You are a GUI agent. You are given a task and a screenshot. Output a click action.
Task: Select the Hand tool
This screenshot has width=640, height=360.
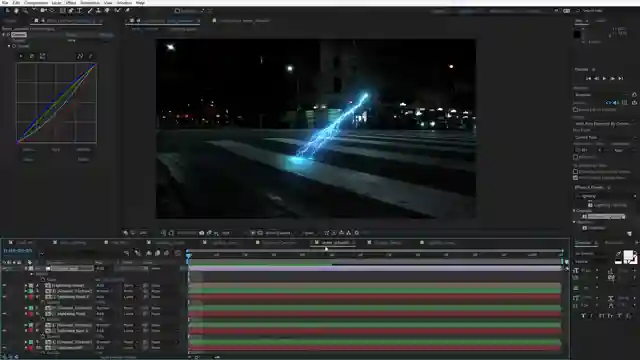pos(16,11)
